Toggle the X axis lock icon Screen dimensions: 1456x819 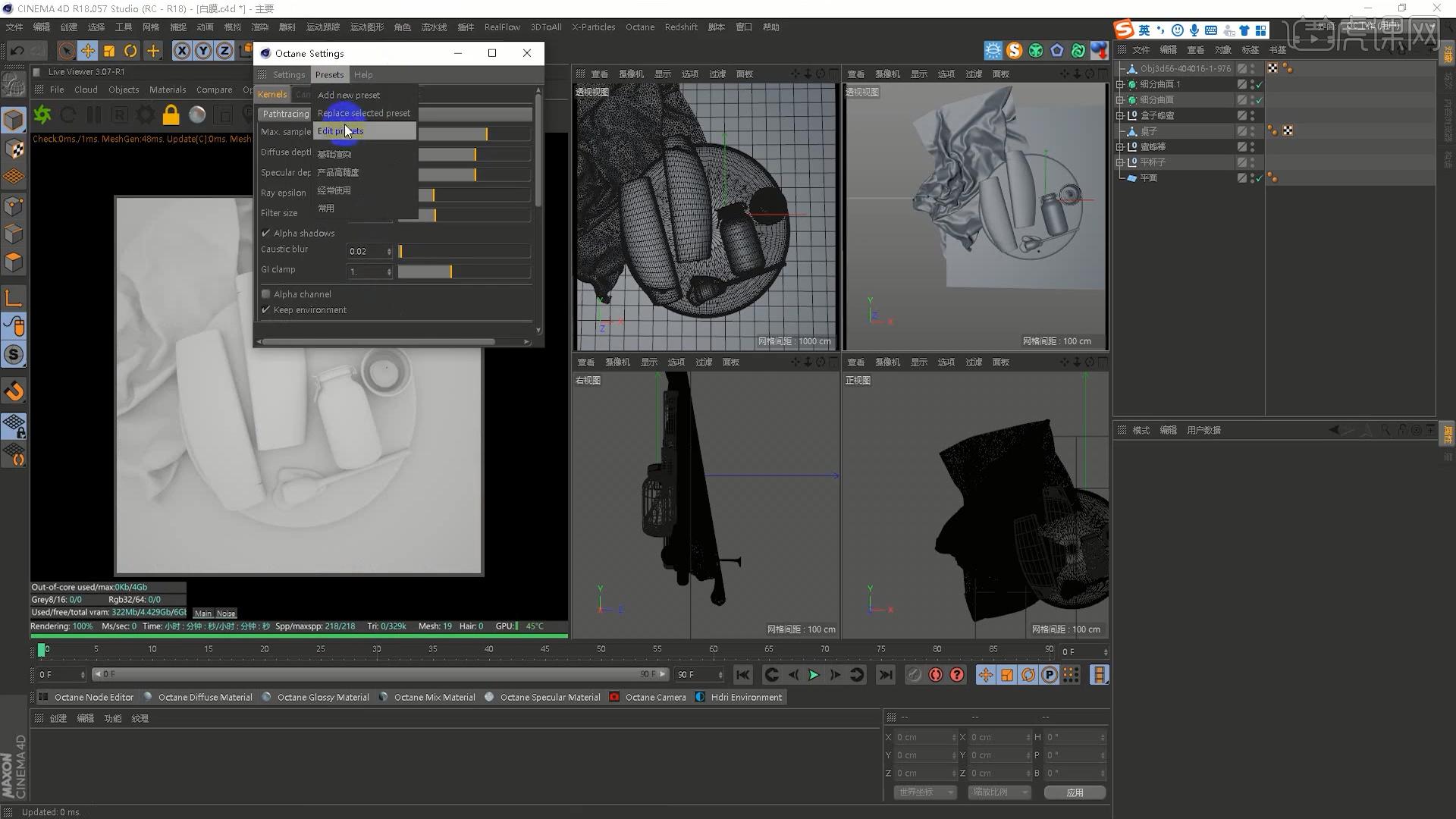182,51
